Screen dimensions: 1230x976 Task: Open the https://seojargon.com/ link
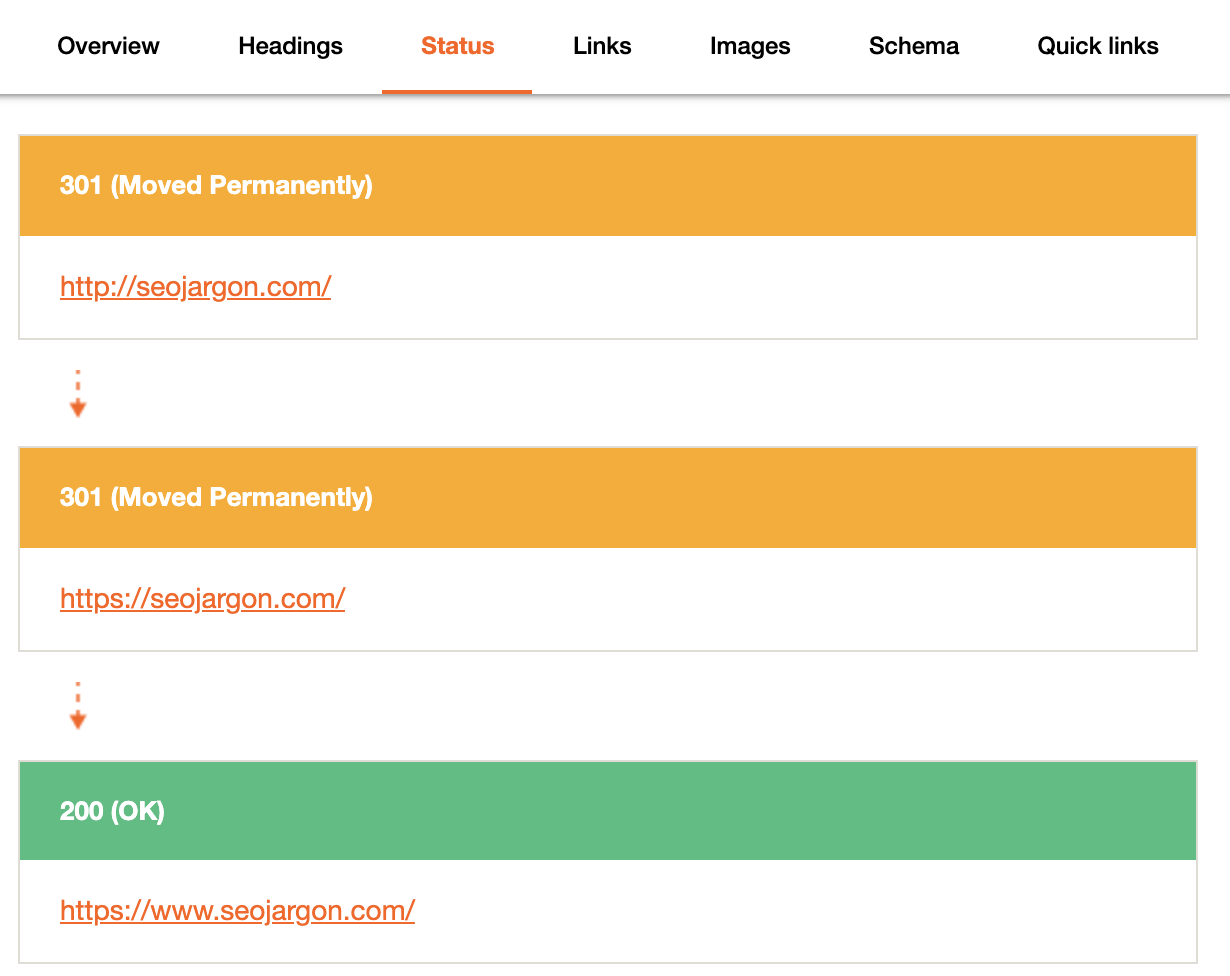tap(203, 599)
